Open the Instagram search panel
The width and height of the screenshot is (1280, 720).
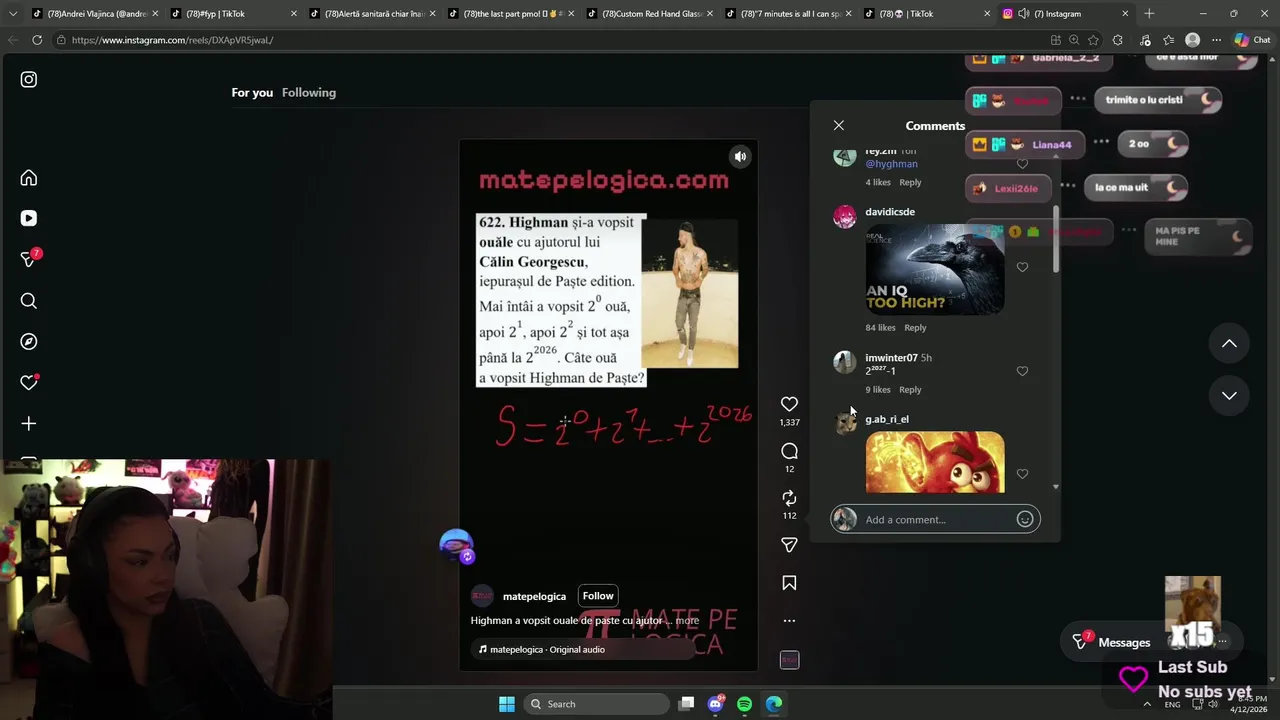29,301
